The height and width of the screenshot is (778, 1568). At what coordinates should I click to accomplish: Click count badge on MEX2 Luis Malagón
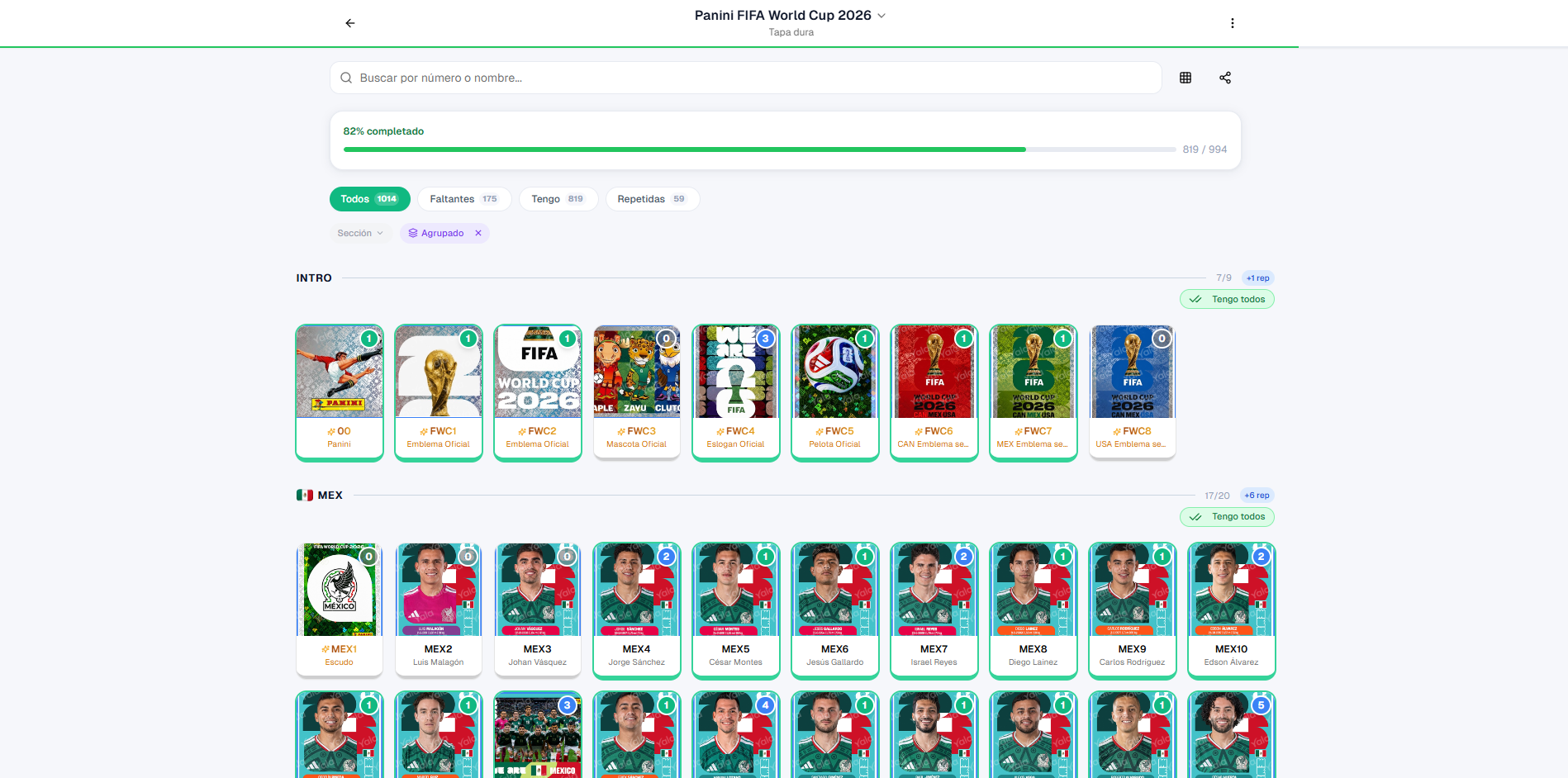click(x=468, y=557)
